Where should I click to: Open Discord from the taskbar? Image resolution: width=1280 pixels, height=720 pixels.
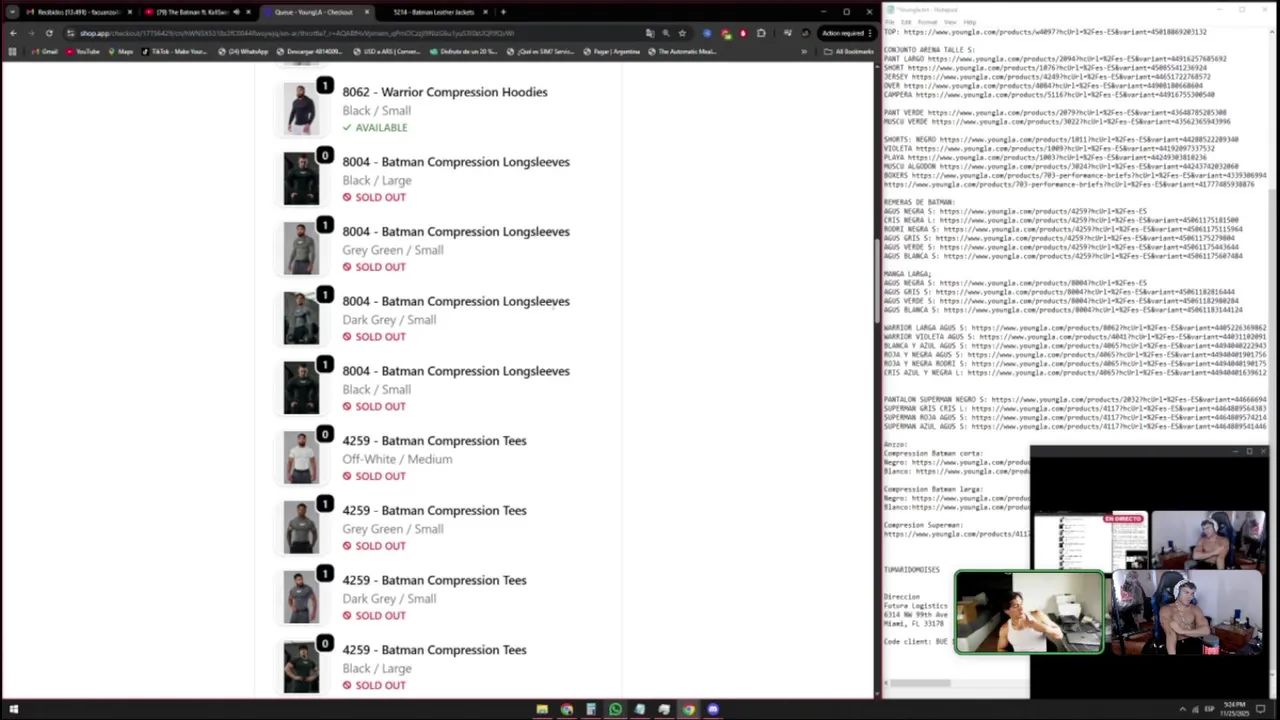tap(712, 709)
